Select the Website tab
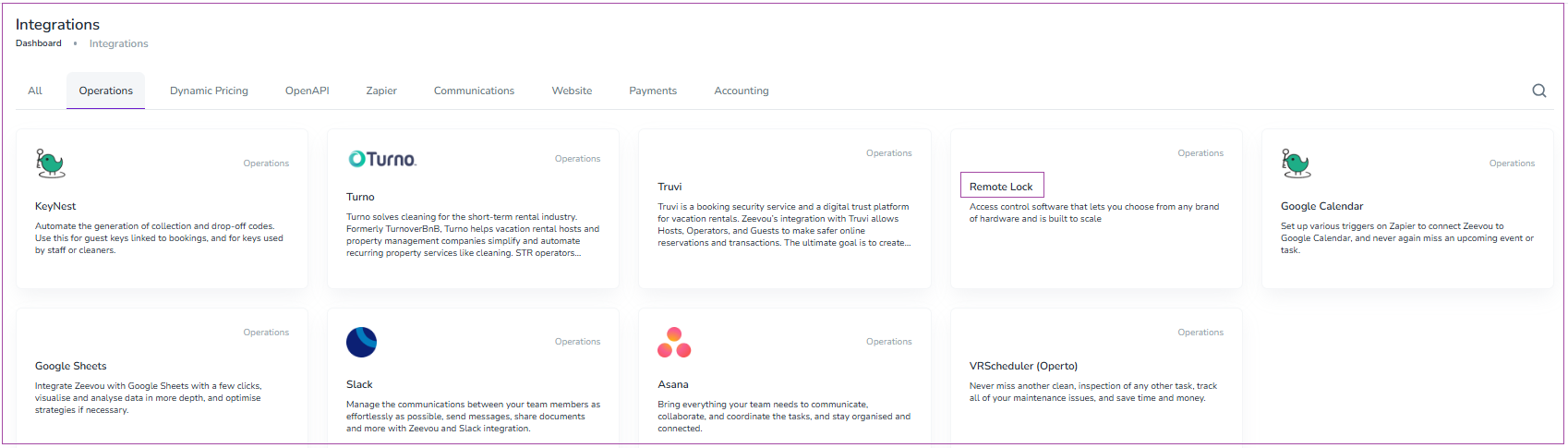The image size is (1568, 448). (x=572, y=91)
